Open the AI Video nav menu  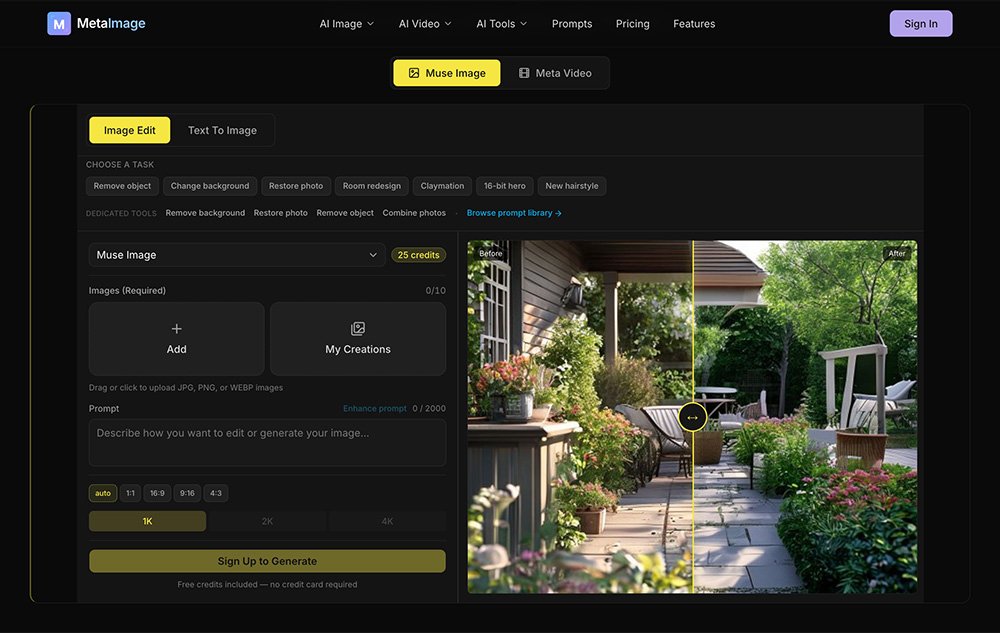click(x=425, y=24)
